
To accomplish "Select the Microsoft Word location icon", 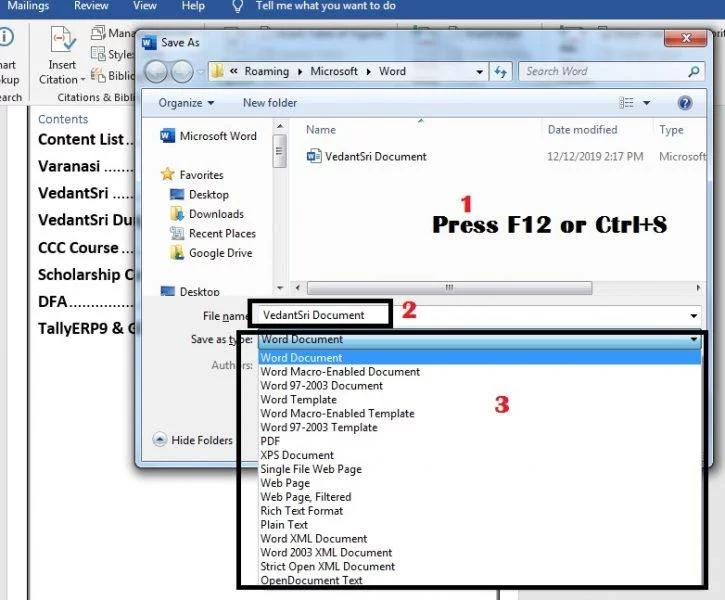I will click(x=167, y=136).
